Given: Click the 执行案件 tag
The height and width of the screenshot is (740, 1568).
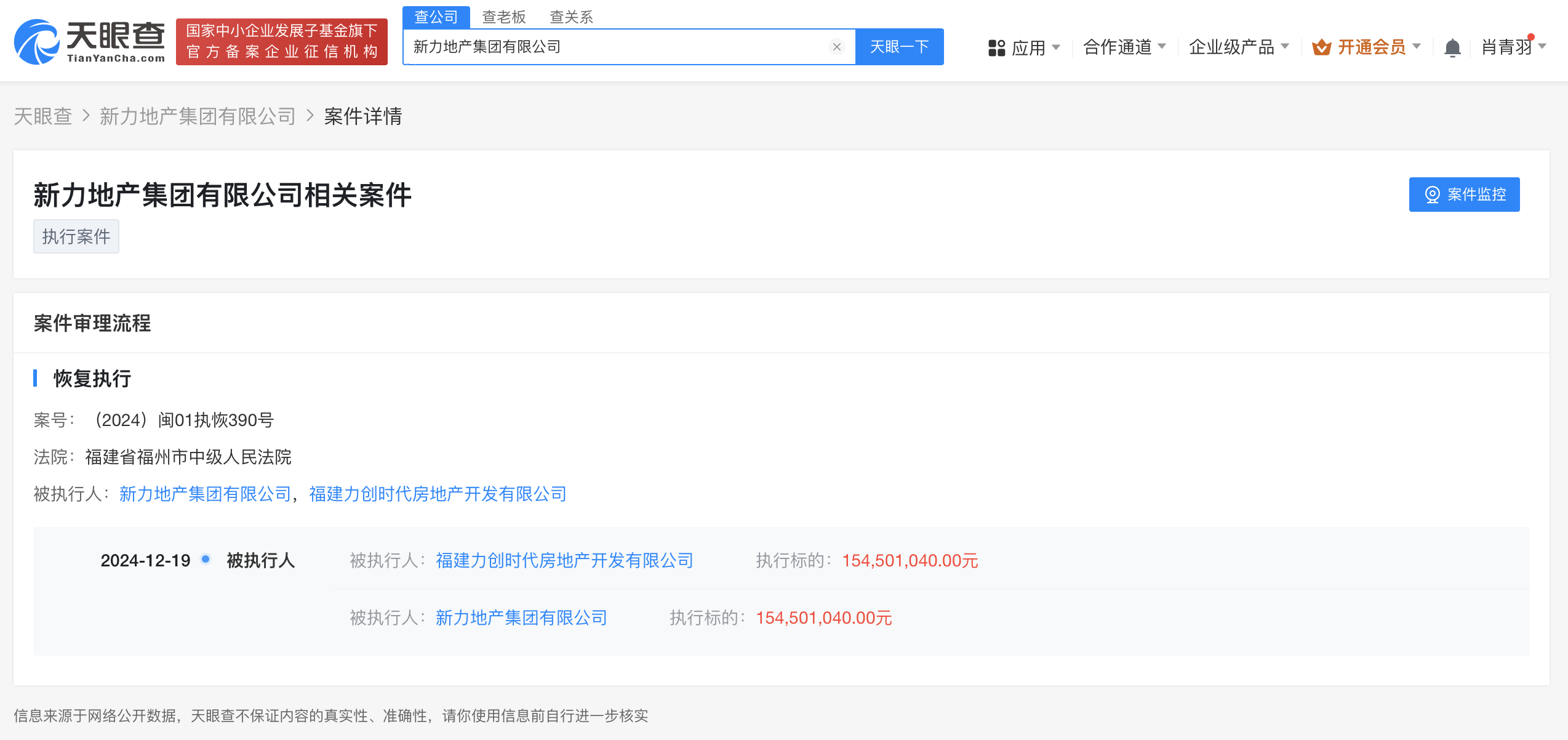Looking at the screenshot, I should click(76, 236).
